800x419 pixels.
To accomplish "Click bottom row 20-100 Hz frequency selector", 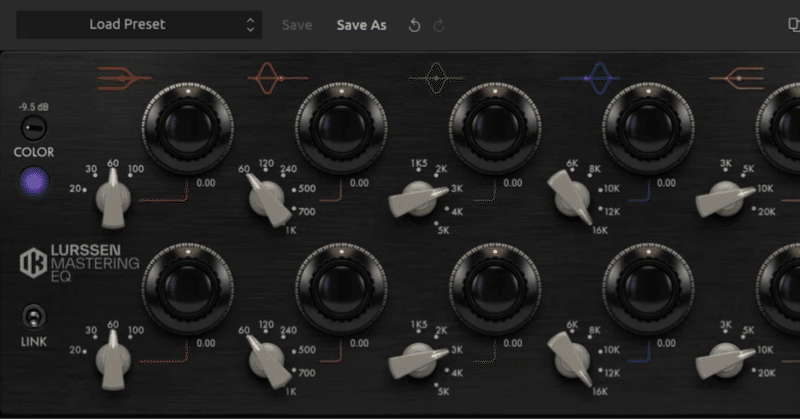I will tap(113, 360).
